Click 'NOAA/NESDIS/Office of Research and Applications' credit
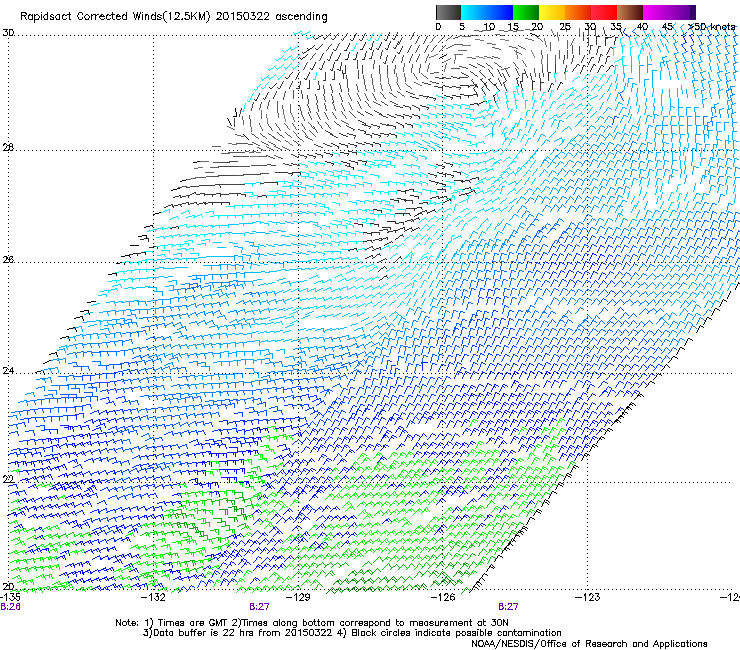The height and width of the screenshot is (650, 740). (589, 643)
